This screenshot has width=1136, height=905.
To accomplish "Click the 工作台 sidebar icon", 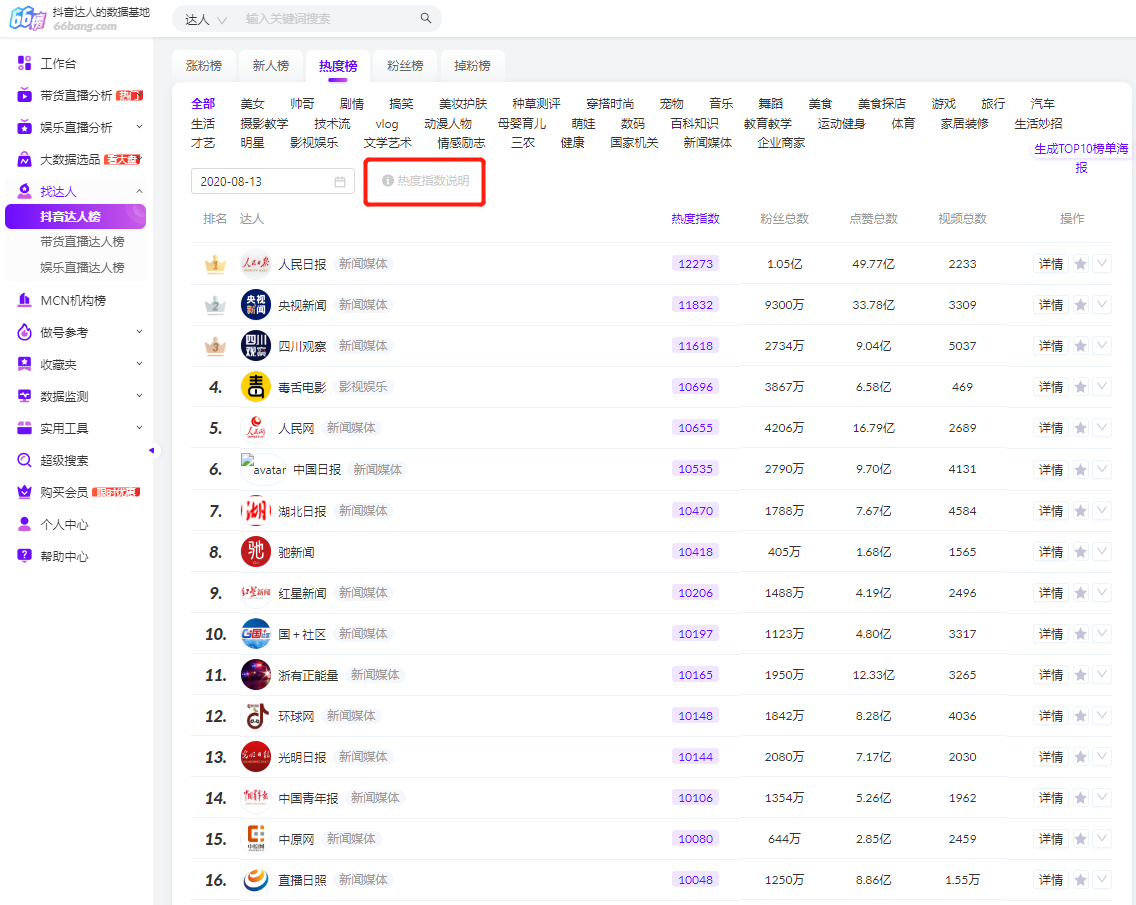I will [25, 64].
